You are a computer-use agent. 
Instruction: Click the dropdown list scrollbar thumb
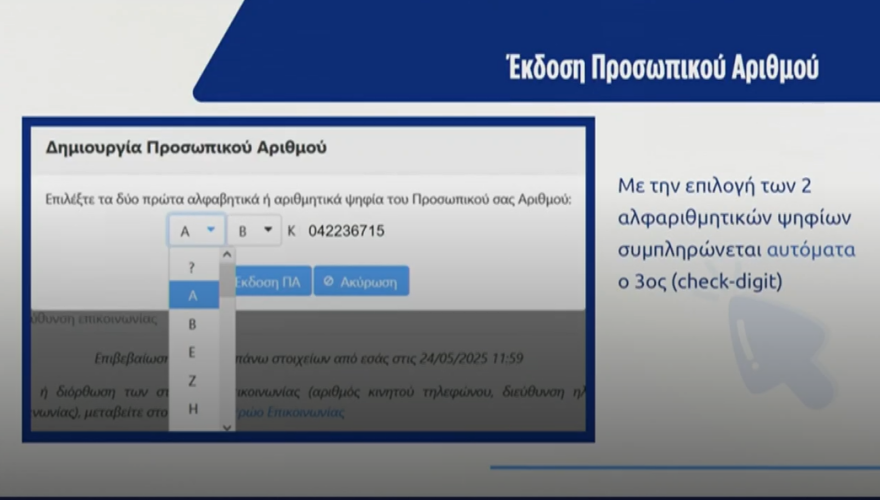pos(227,280)
